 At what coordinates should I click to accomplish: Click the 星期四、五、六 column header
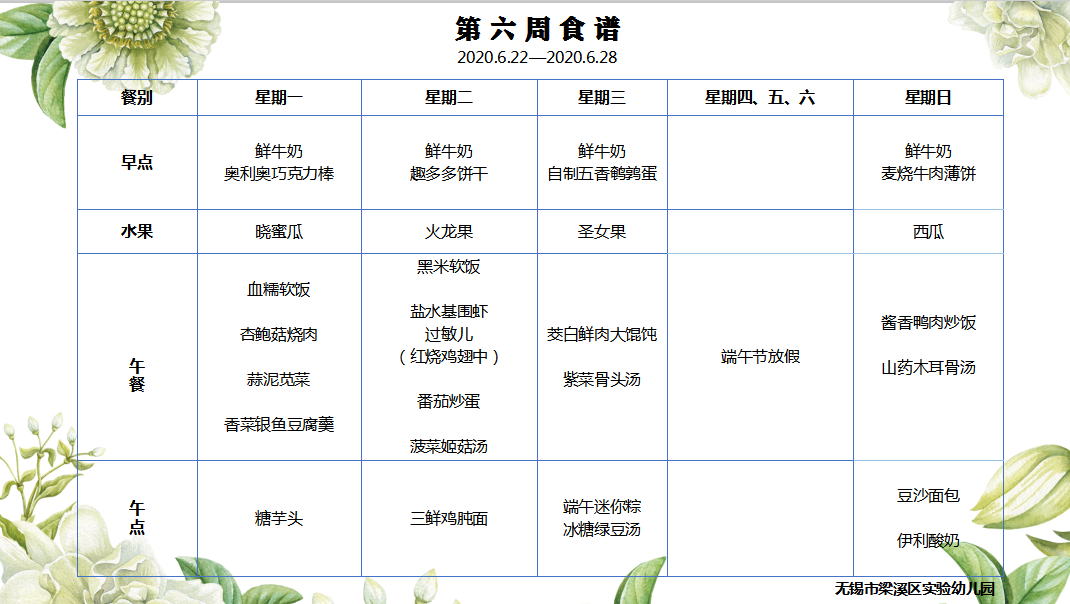(x=760, y=98)
